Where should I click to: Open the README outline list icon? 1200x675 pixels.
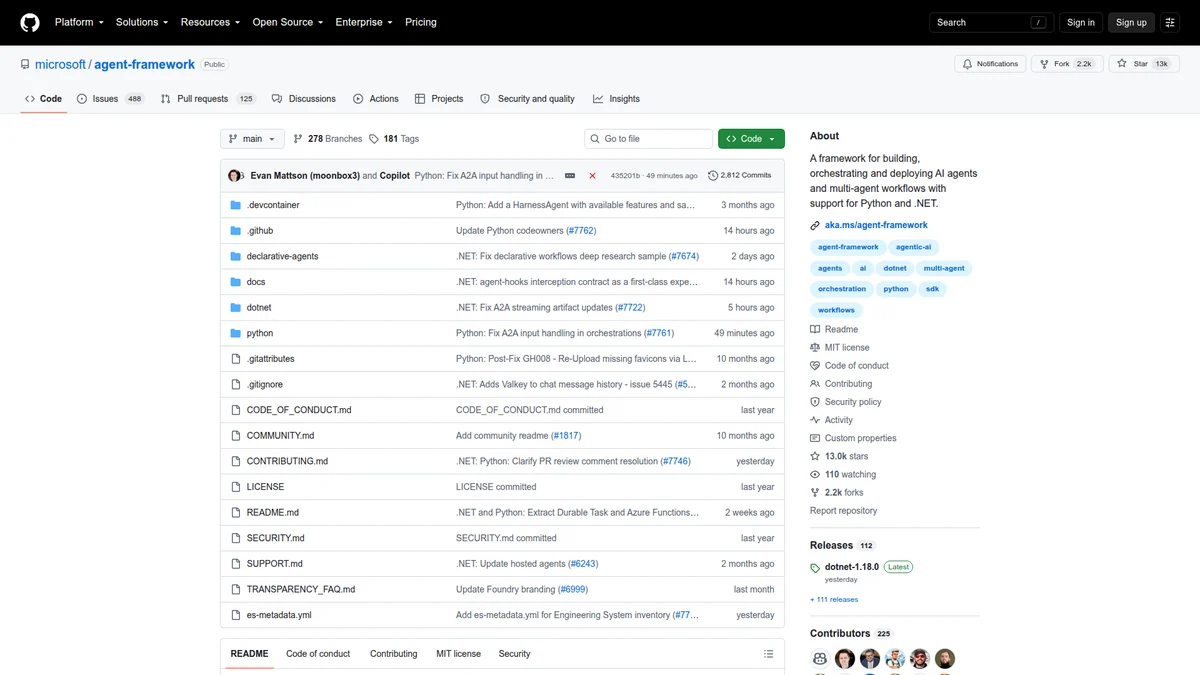tap(768, 654)
